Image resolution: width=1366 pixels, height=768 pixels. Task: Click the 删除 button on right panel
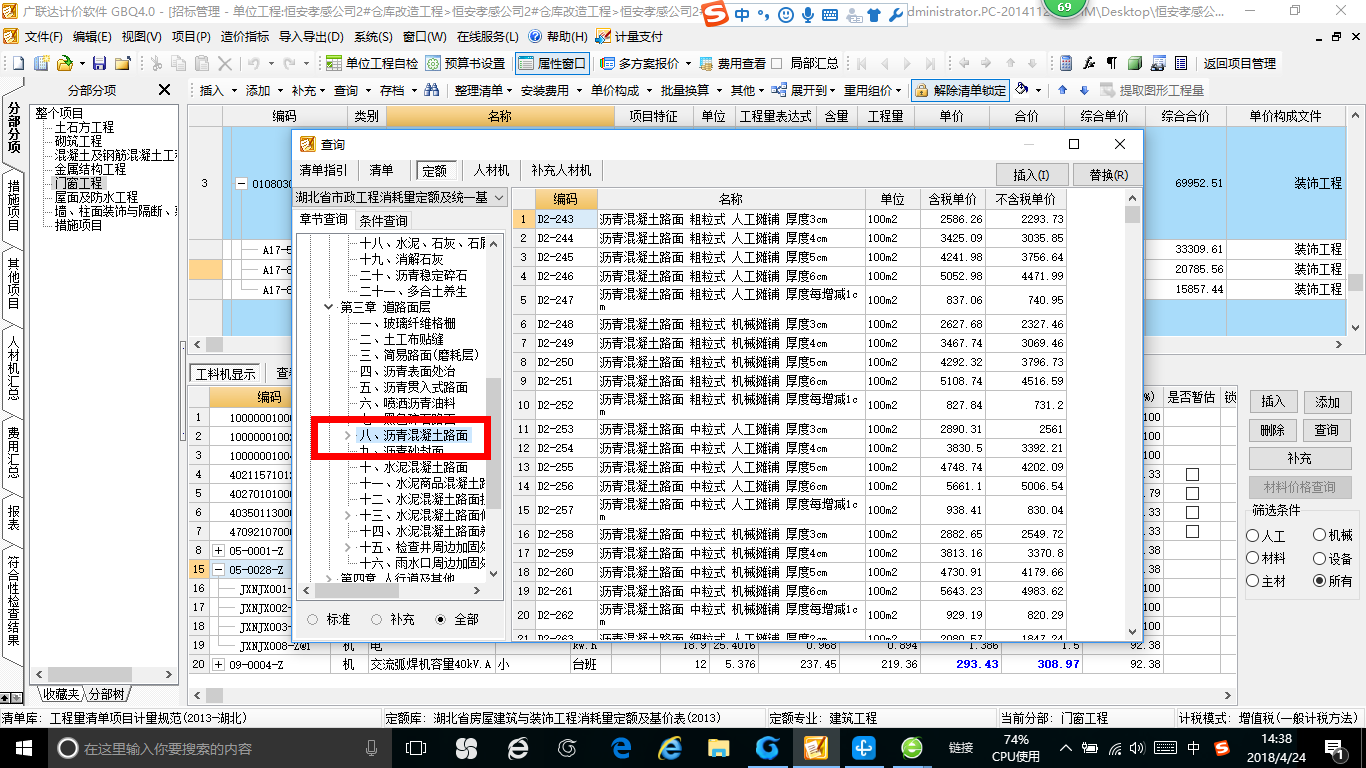pyautogui.click(x=1273, y=430)
